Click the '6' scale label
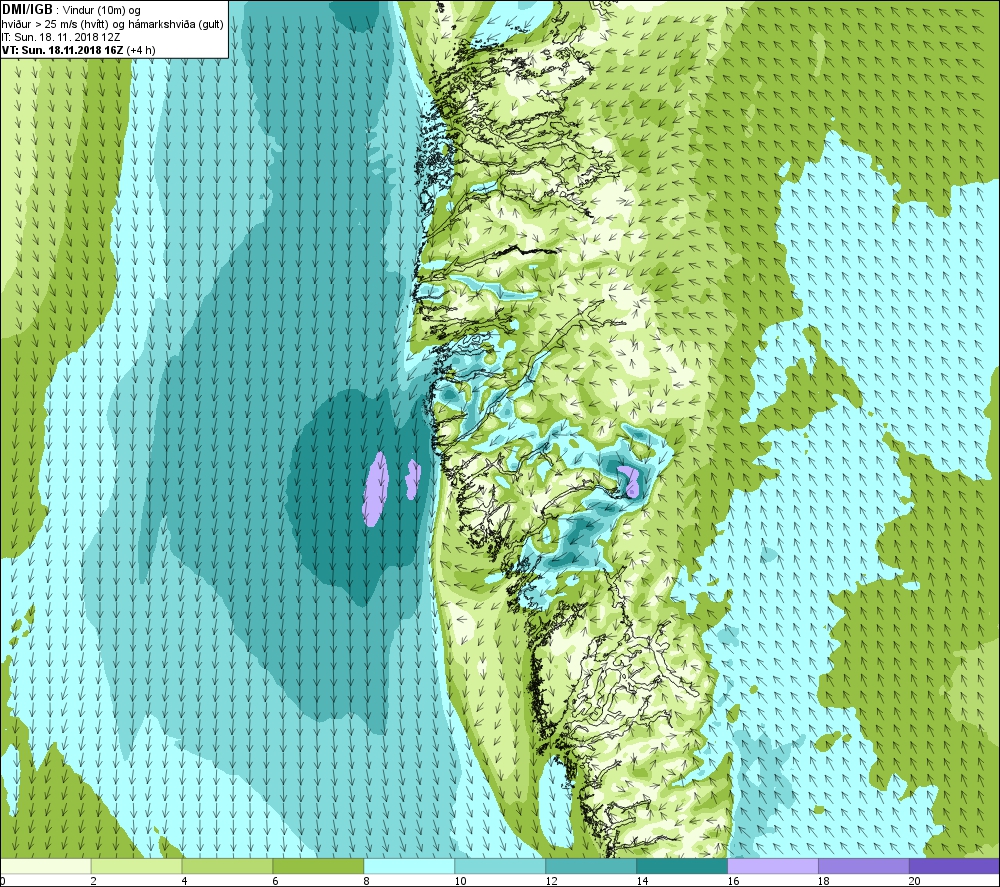Viewport: 1000px width, 887px height. click(x=276, y=881)
